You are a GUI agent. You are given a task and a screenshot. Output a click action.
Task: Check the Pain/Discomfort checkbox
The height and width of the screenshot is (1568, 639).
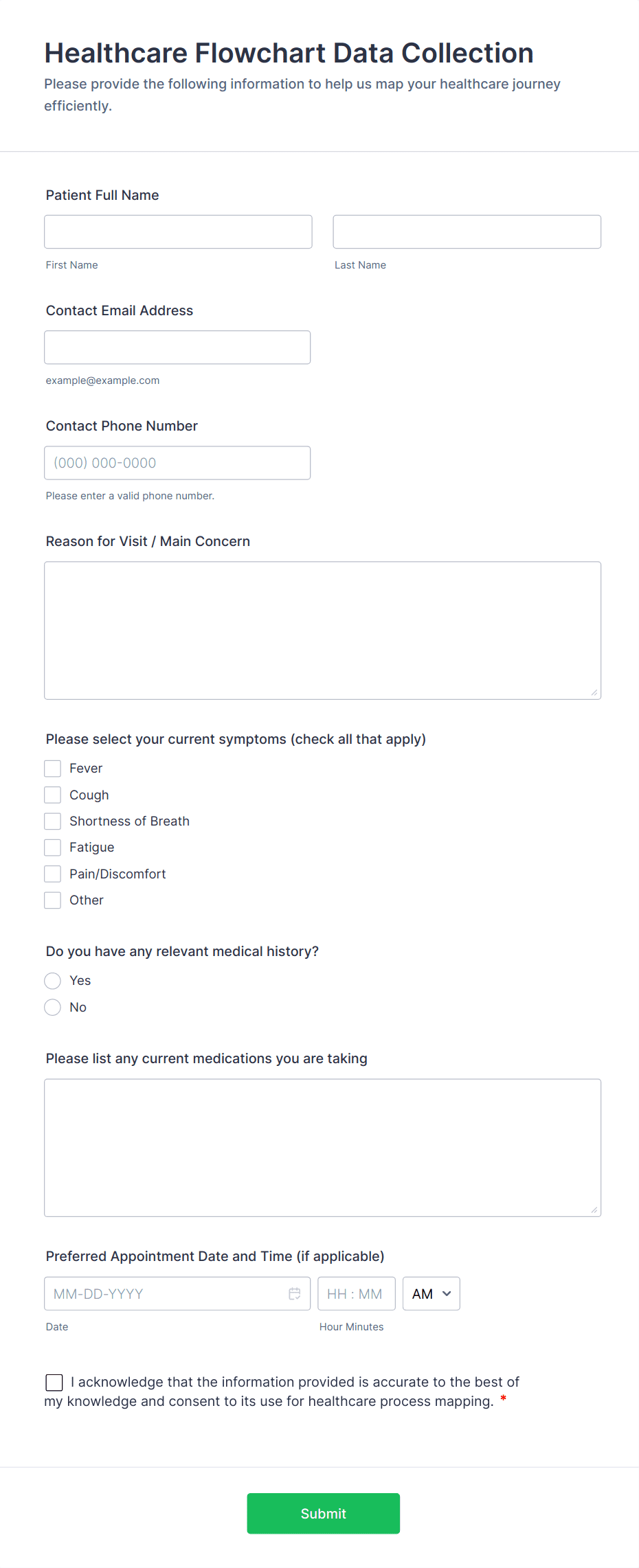[x=52, y=874]
